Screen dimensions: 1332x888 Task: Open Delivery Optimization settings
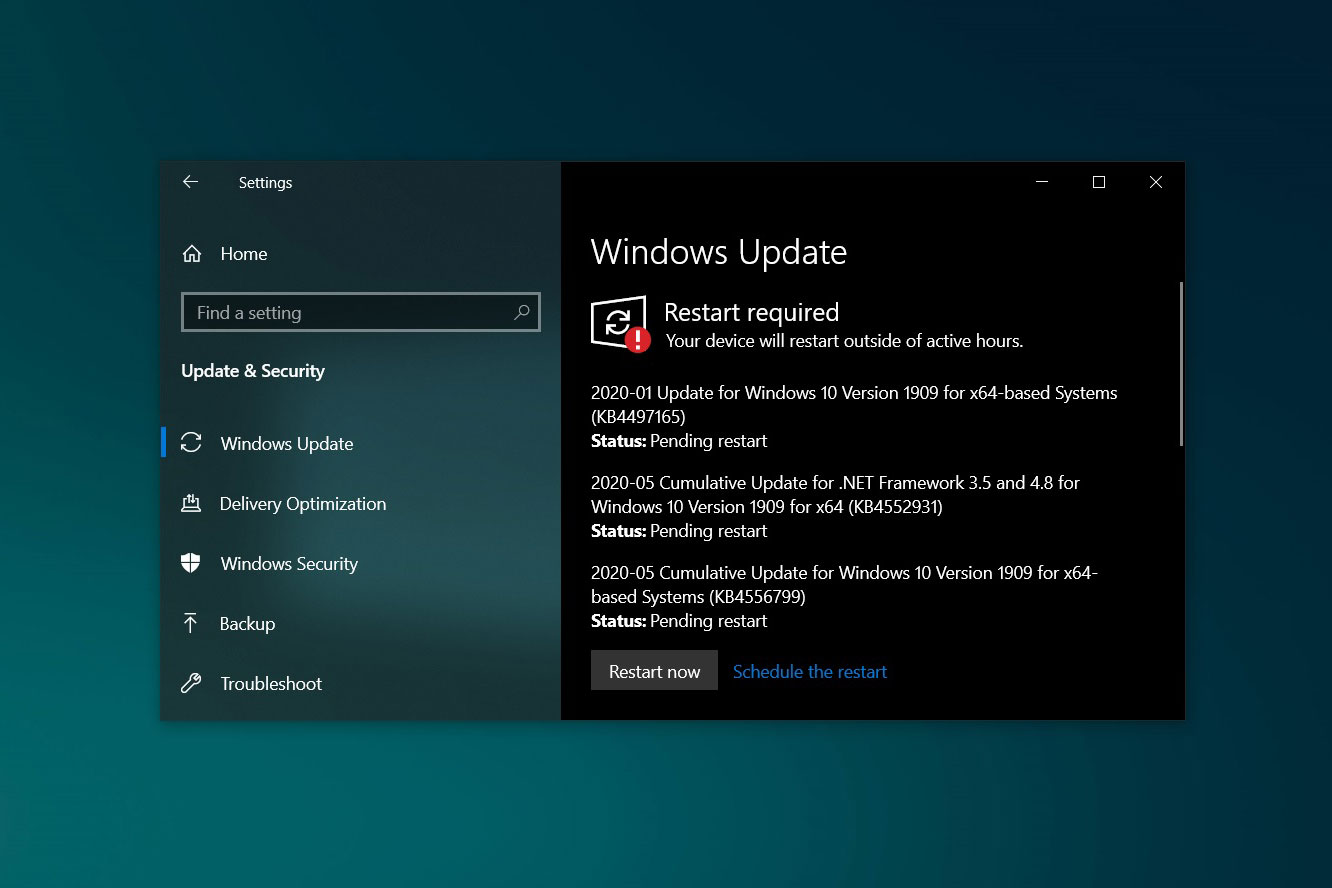[x=360, y=503]
